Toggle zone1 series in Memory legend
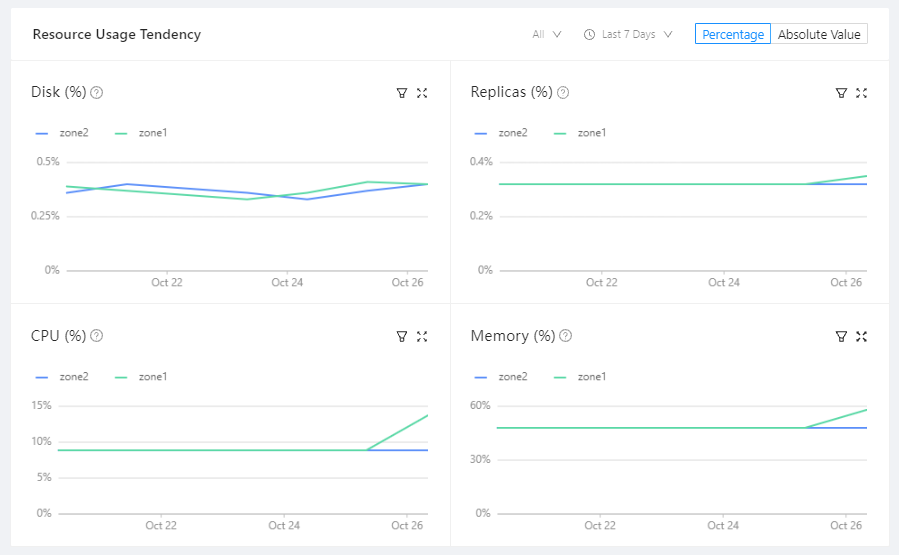The image size is (899, 555). [580, 377]
